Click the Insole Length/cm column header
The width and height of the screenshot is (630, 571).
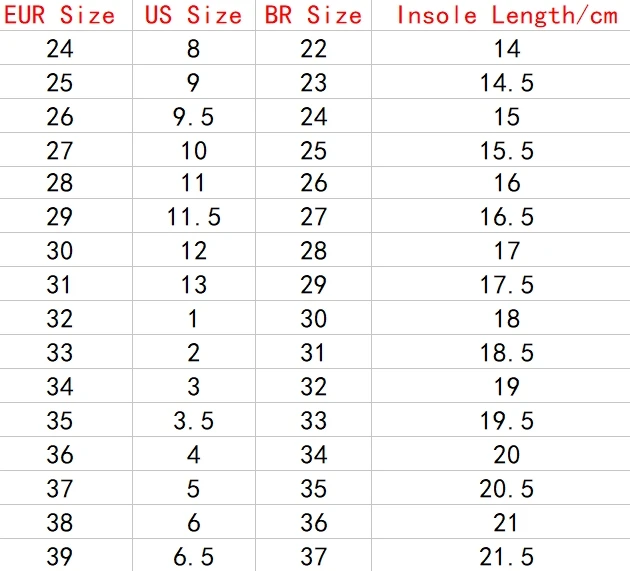pos(507,15)
